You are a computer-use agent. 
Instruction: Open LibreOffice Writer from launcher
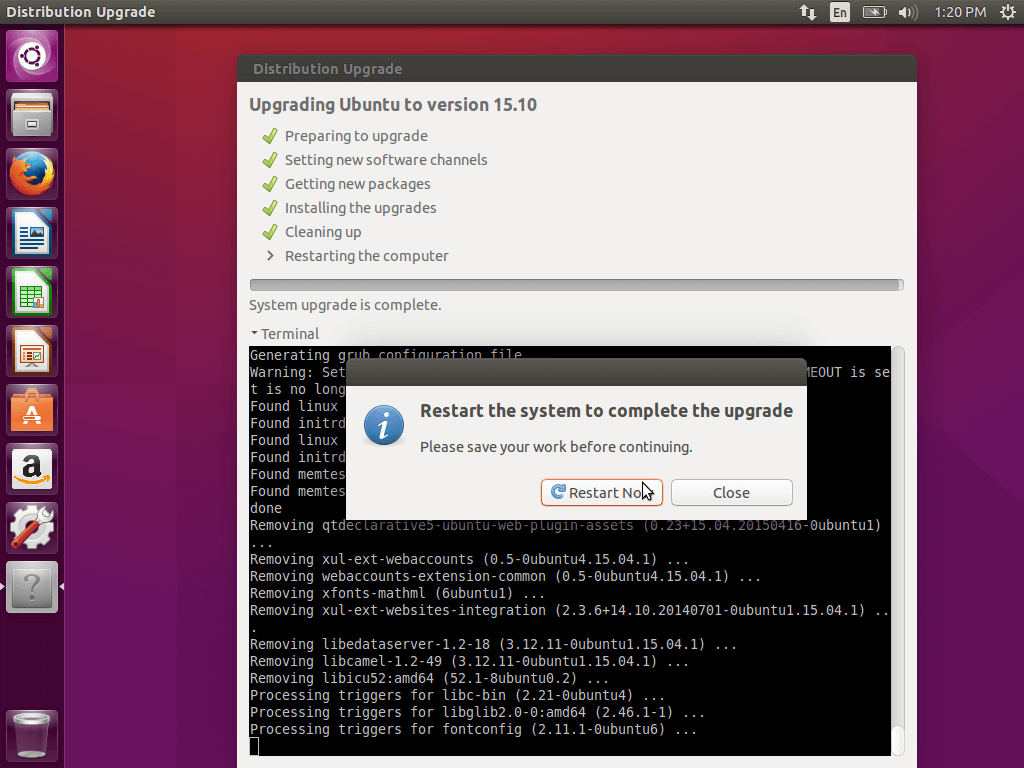pyautogui.click(x=33, y=233)
